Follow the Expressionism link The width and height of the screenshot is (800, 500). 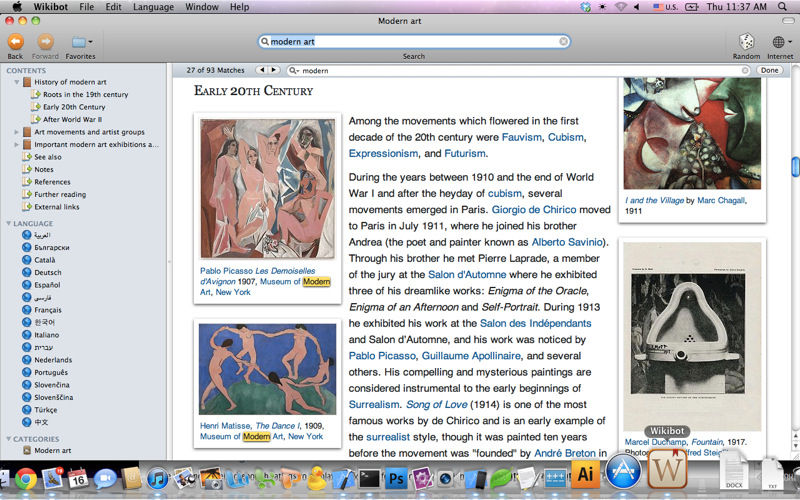(x=383, y=154)
